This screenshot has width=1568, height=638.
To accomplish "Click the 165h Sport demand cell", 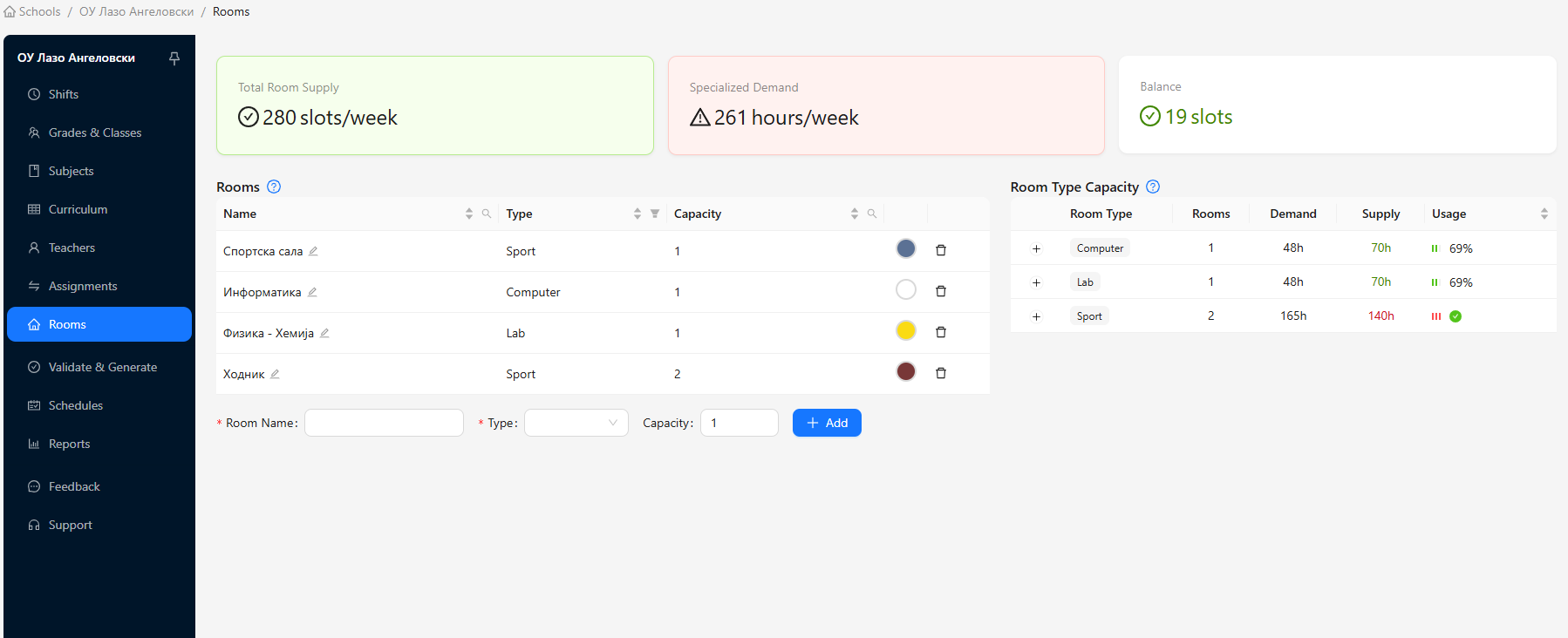I will pos(1293,316).
